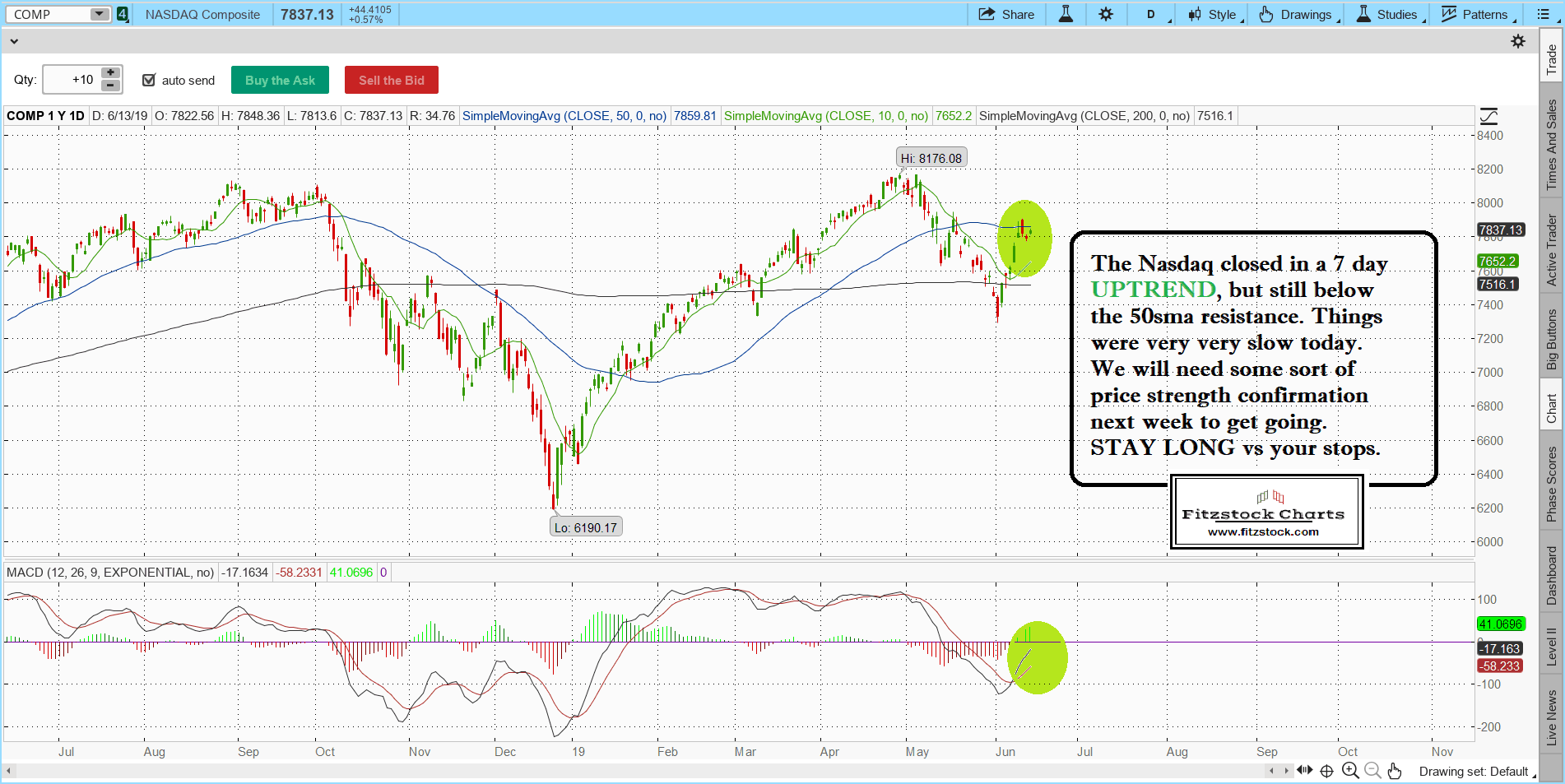
Task: Click the trade panel gear settings icon
Action: [1518, 41]
